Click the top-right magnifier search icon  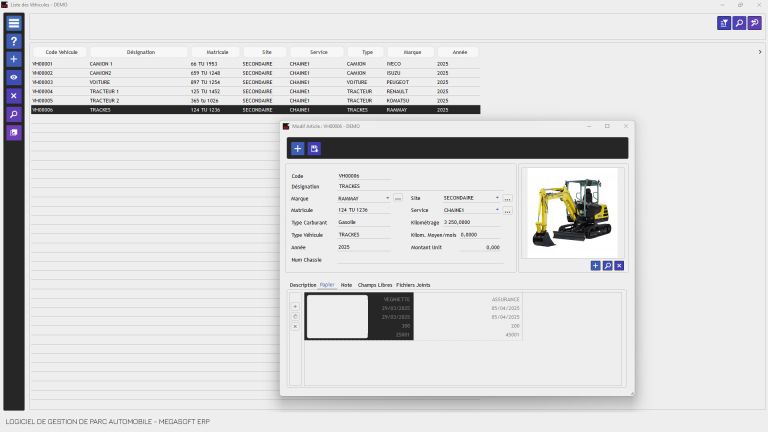pos(739,23)
